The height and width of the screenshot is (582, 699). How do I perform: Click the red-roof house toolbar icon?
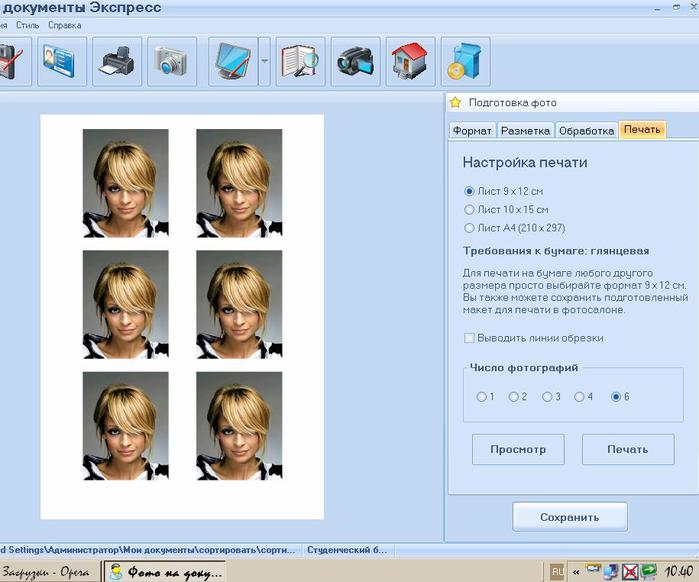coord(410,61)
